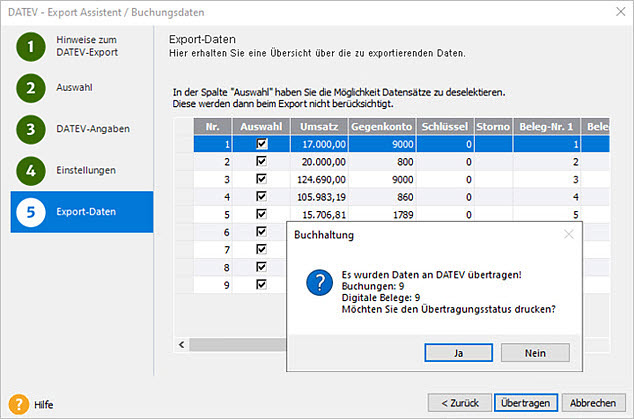Click Beleg-Nr. 1 cell in row 4
Image resolution: width=634 pixels, height=419 pixels.
(547, 197)
